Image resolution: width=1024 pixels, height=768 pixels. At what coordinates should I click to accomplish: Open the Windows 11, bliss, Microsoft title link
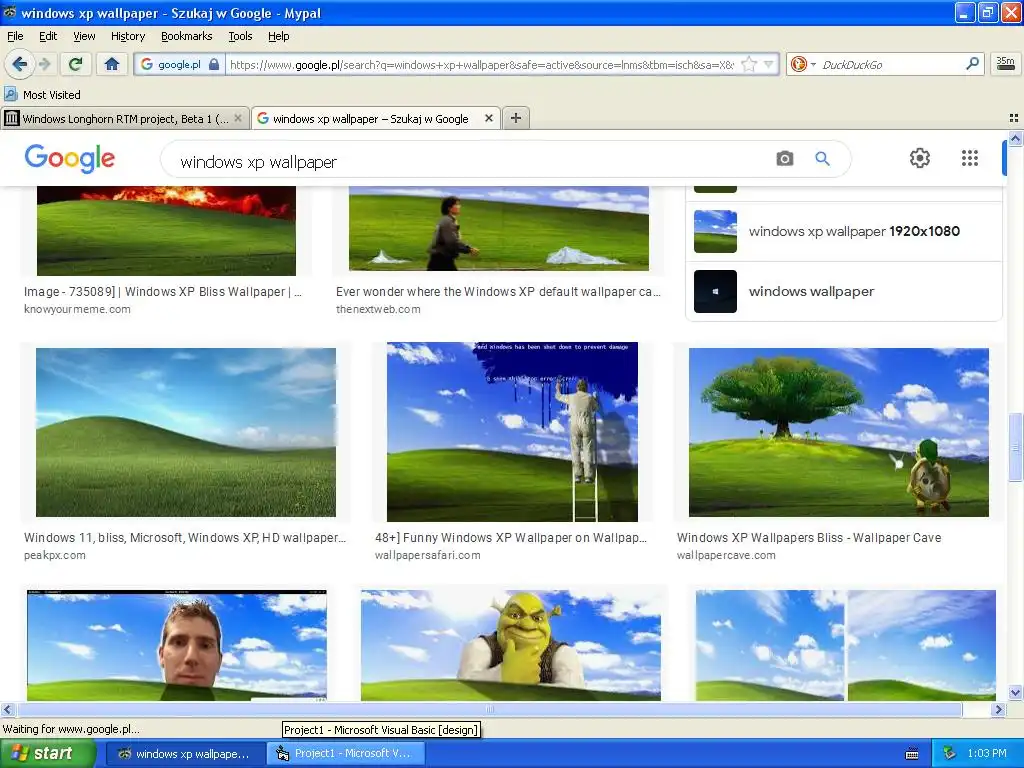coord(185,537)
